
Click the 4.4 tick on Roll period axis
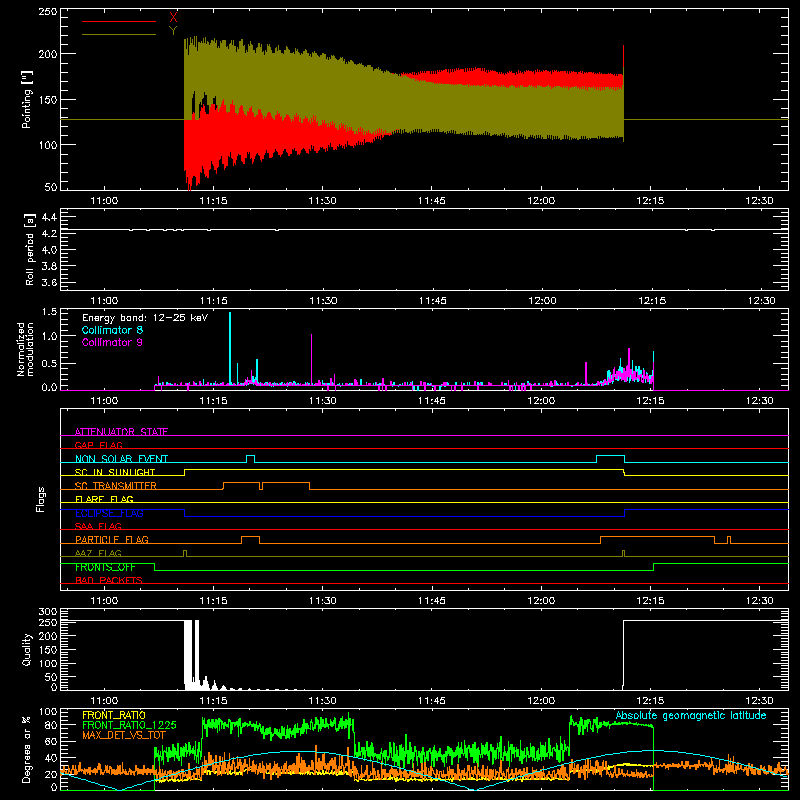click(49, 217)
